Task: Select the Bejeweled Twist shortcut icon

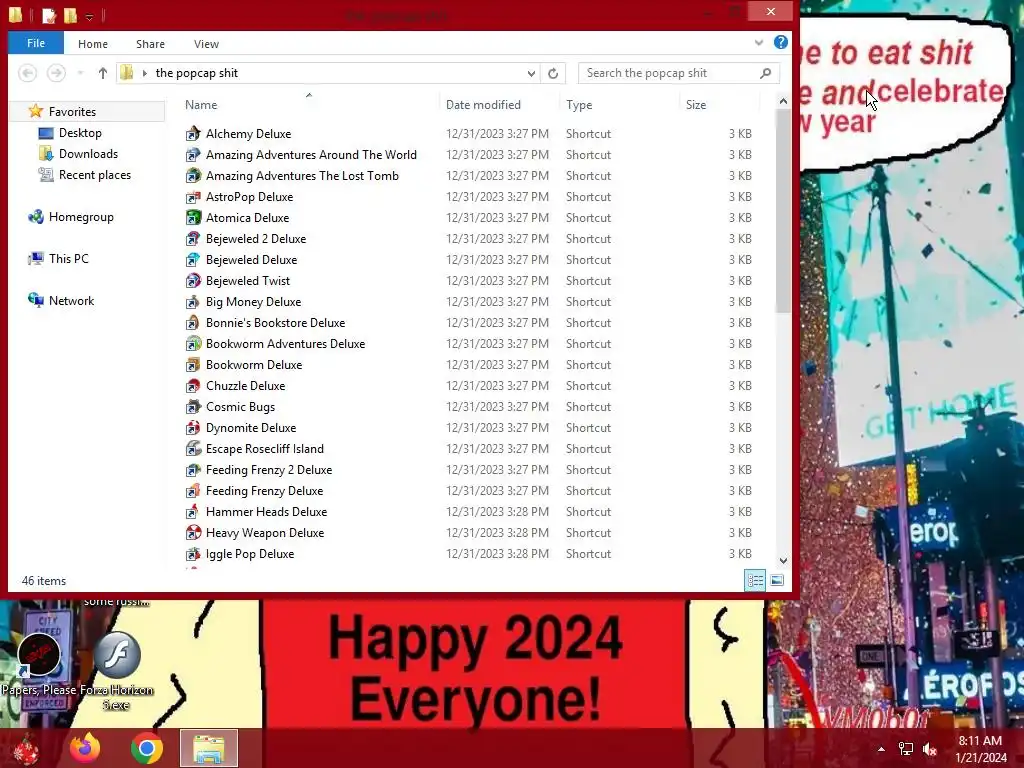Action: pyautogui.click(x=193, y=281)
